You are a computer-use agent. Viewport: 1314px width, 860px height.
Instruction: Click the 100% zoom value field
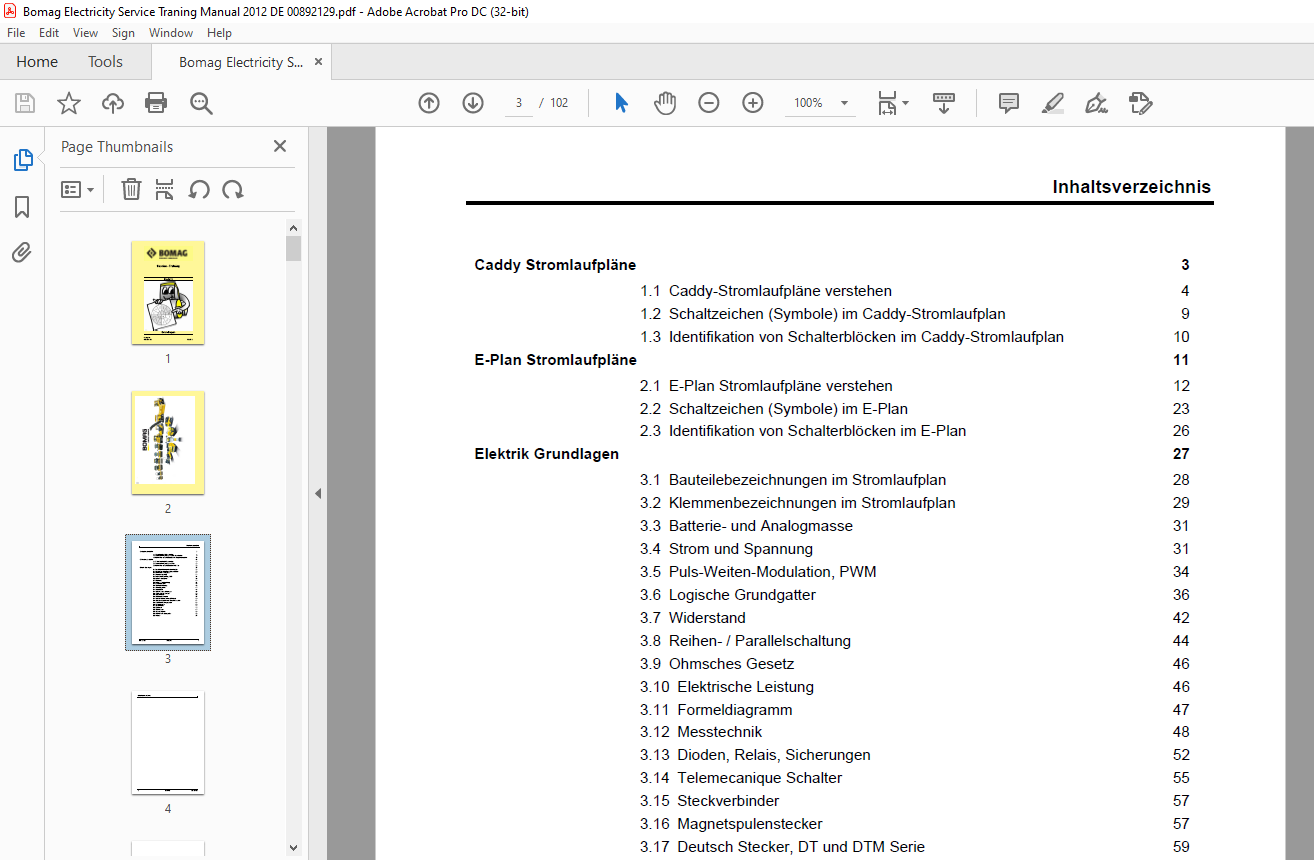coord(808,103)
